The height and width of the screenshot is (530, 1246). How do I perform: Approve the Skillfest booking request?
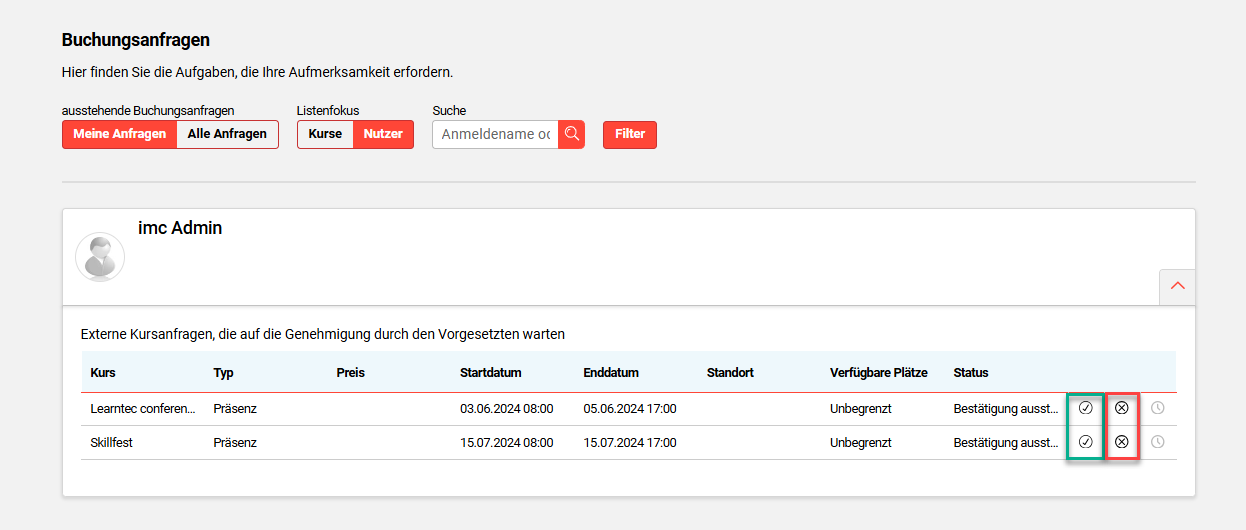tap(1085, 442)
